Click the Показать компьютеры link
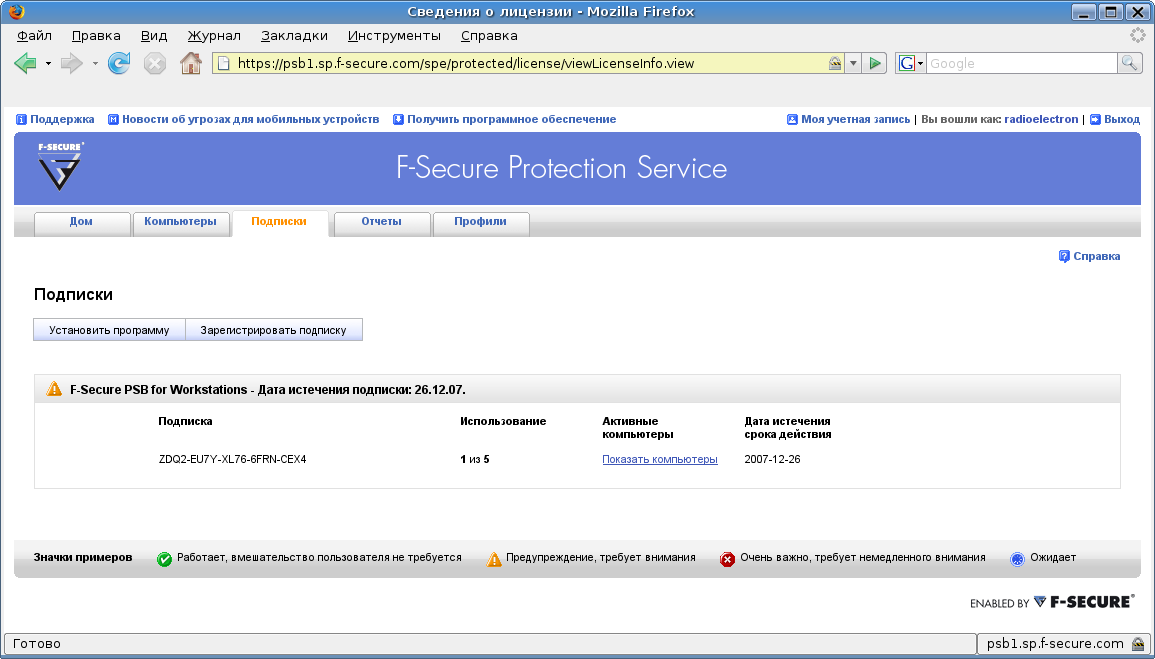1155x659 pixels. coord(660,459)
